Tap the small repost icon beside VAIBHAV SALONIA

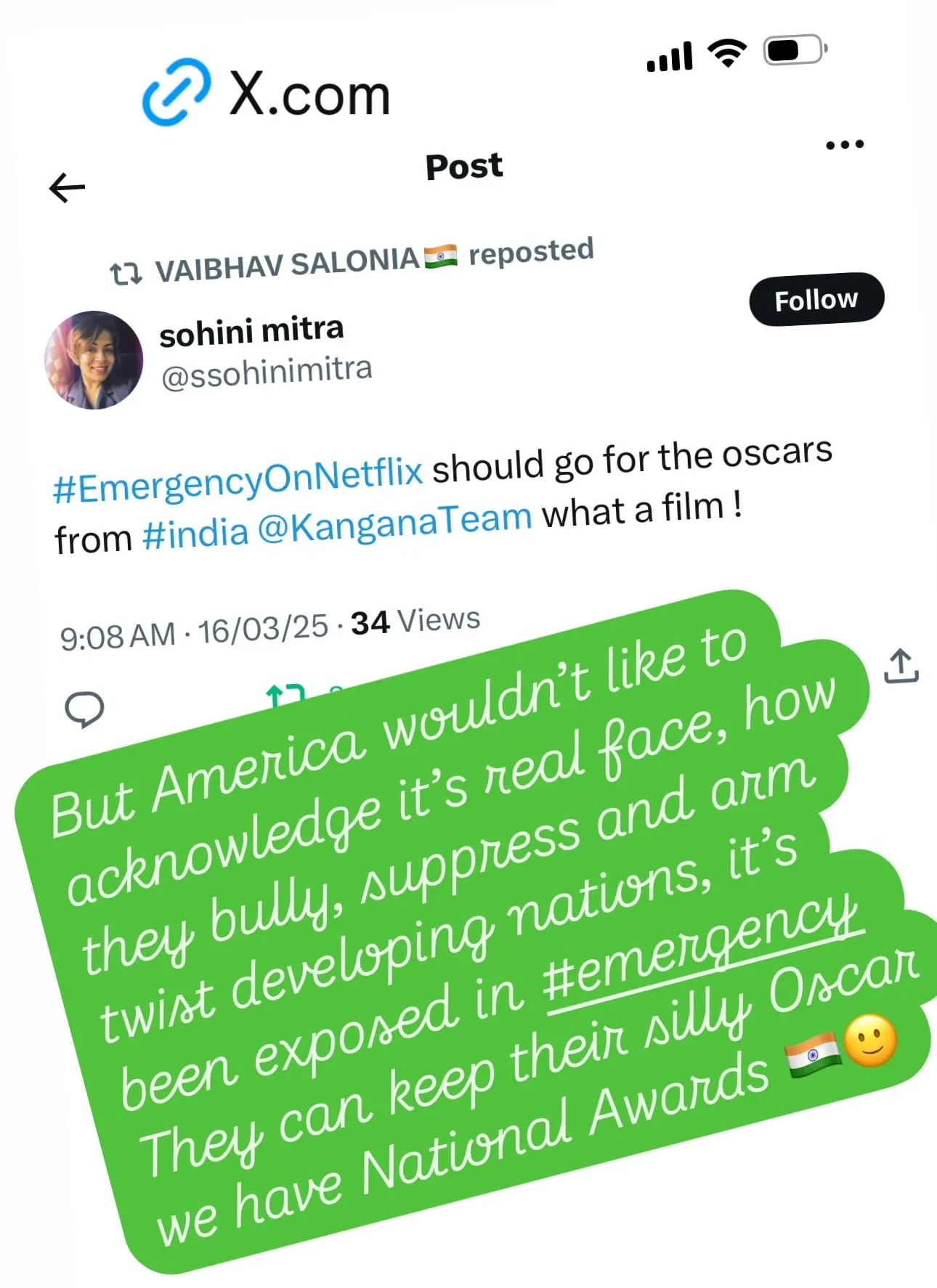[x=125, y=274]
